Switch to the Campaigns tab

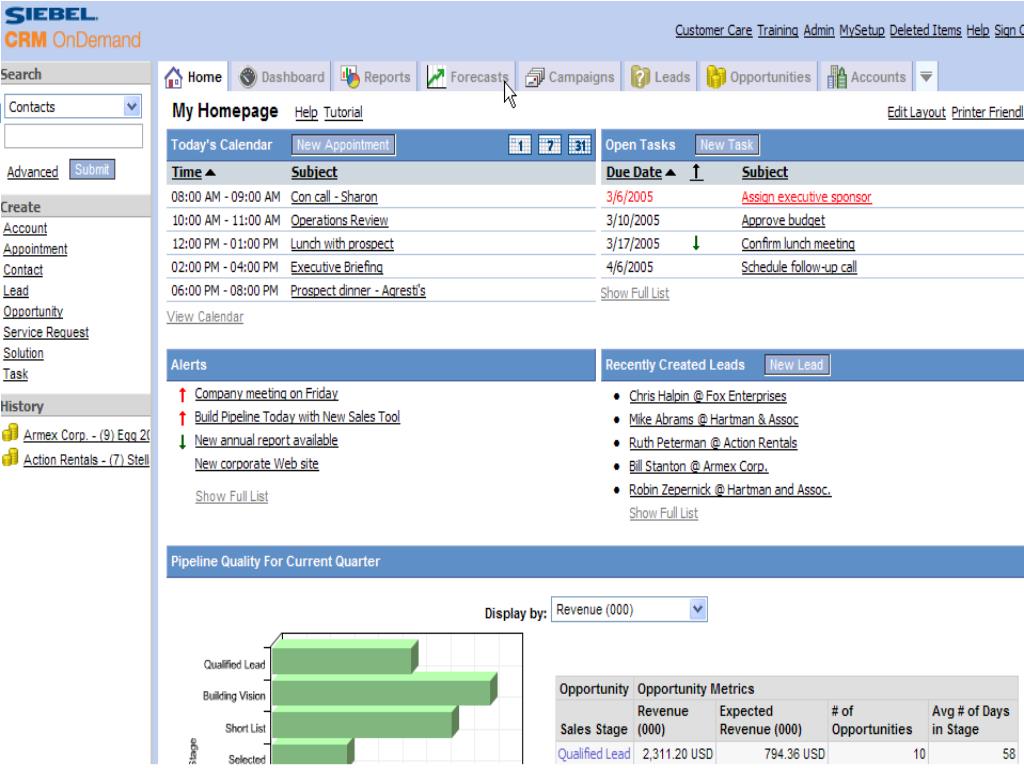570,77
